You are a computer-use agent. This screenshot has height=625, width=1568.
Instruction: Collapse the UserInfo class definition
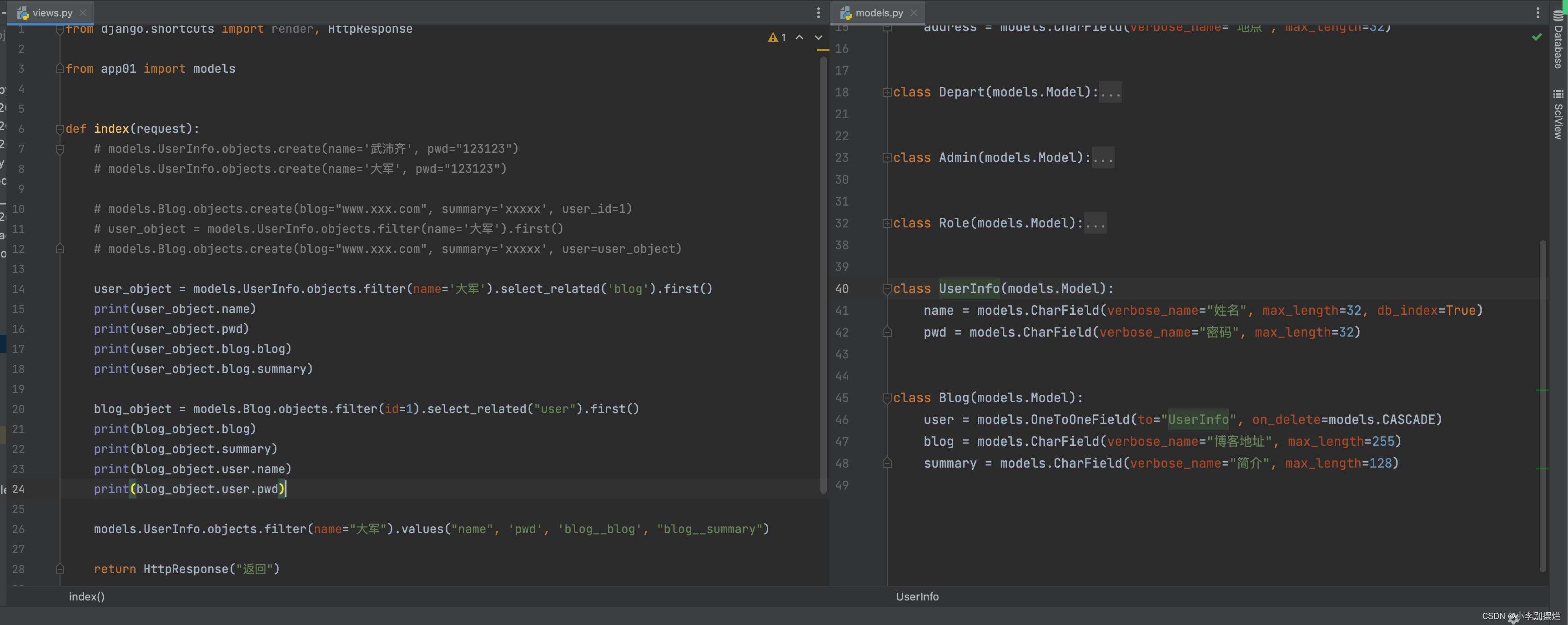(x=887, y=289)
